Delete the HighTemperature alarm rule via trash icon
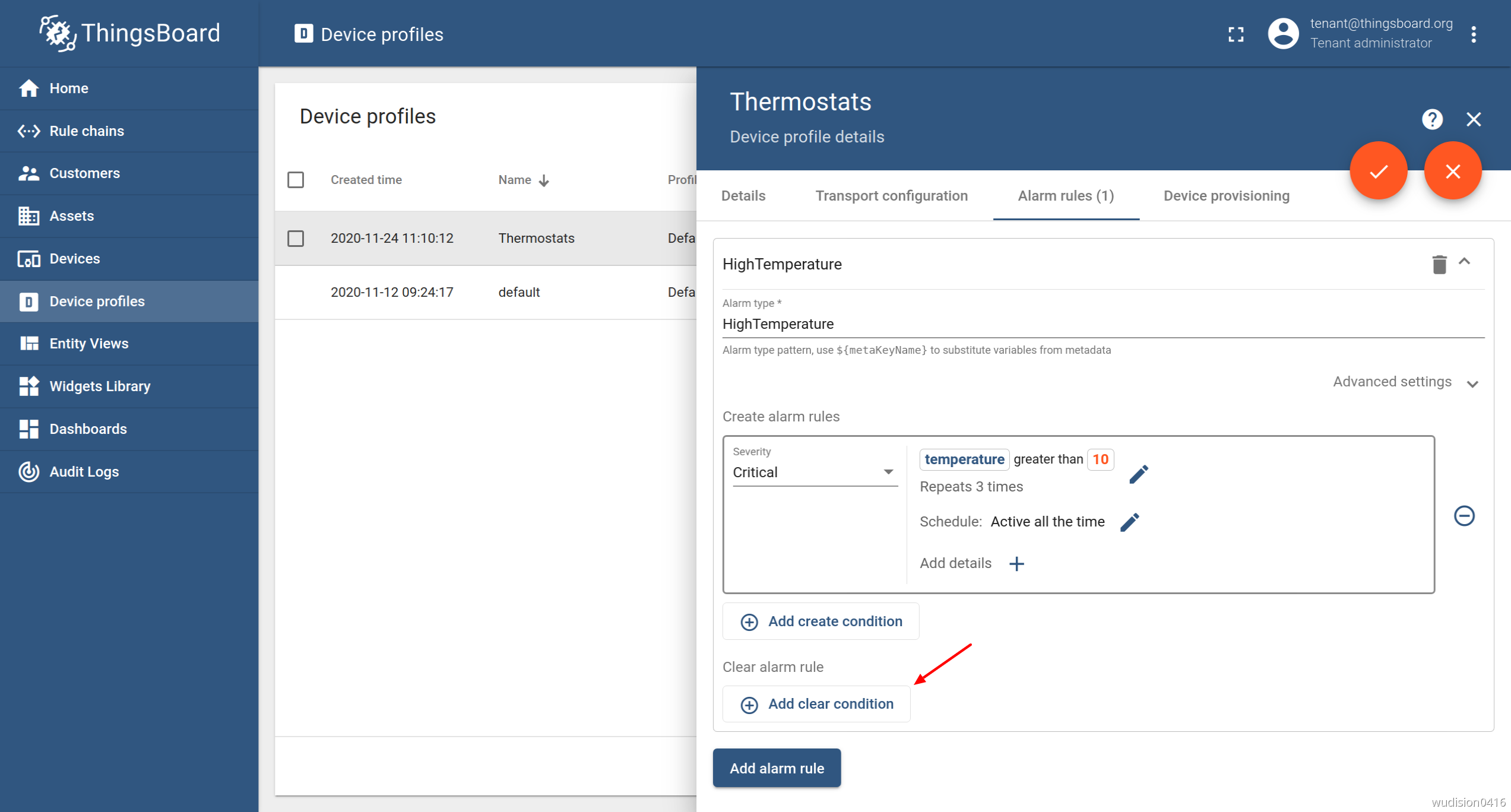Image resolution: width=1511 pixels, height=812 pixels. (x=1439, y=264)
